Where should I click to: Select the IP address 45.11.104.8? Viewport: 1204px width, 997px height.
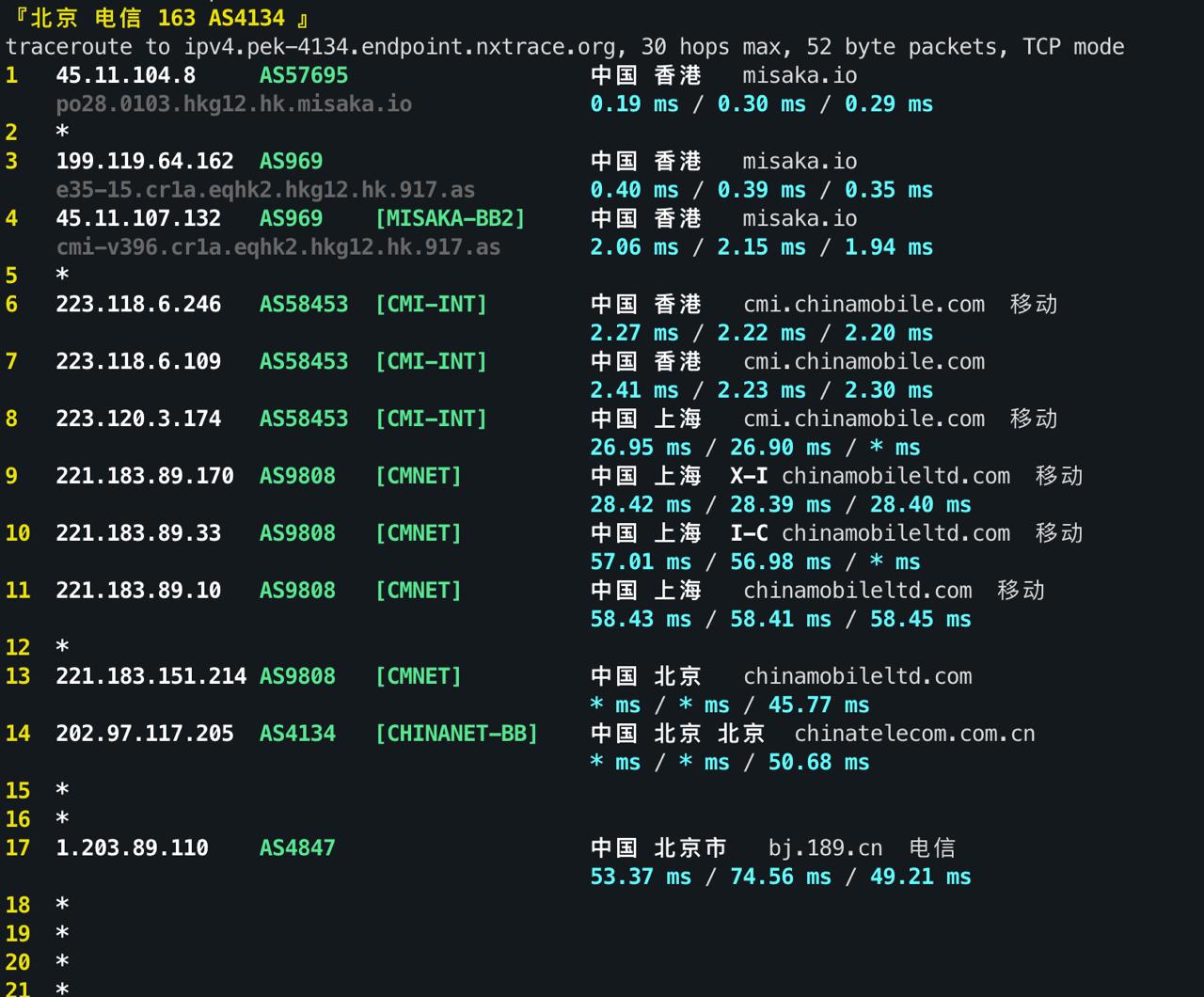click(125, 75)
